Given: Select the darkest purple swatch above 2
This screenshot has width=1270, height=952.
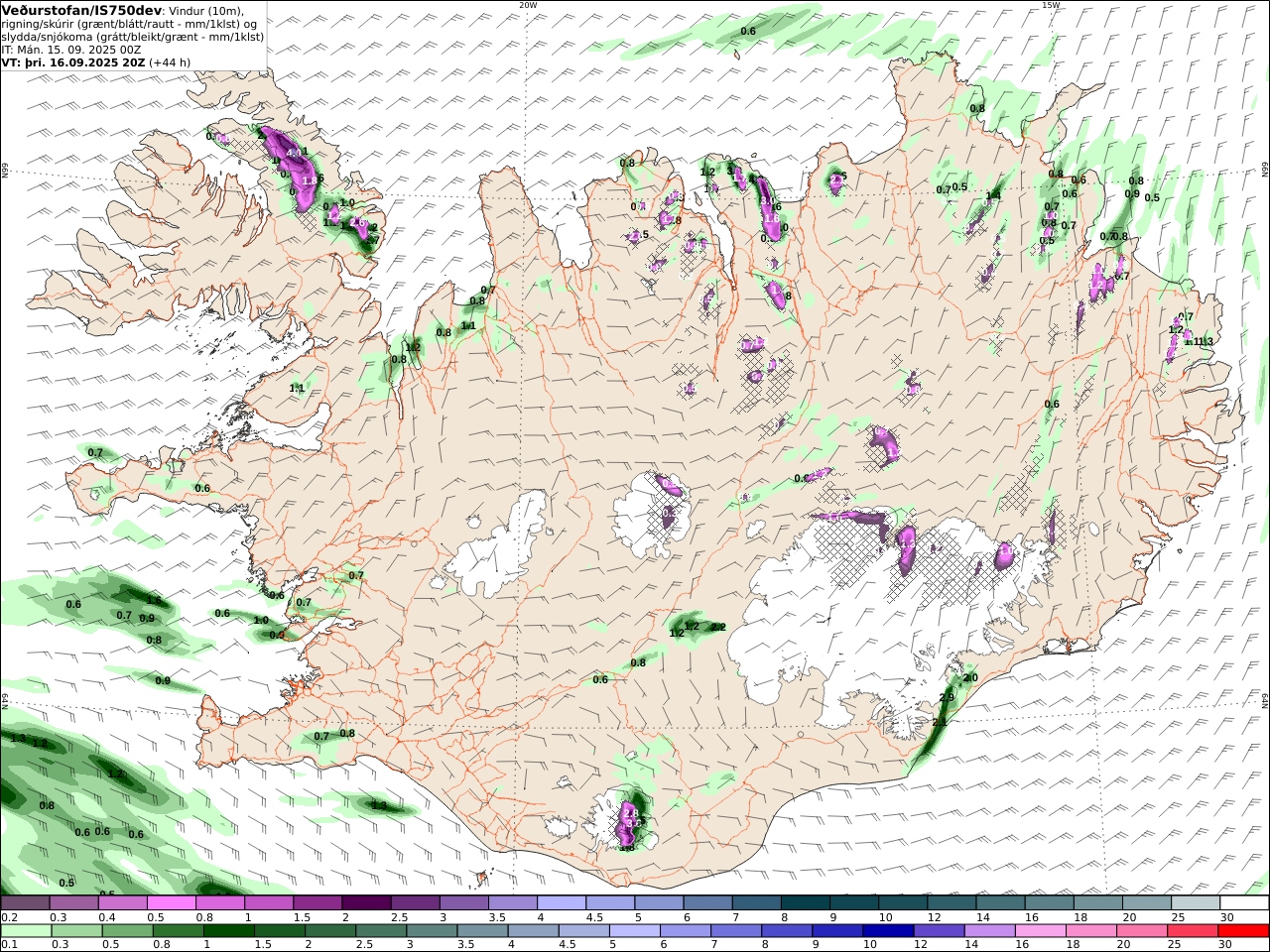Looking at the screenshot, I should (x=365, y=903).
